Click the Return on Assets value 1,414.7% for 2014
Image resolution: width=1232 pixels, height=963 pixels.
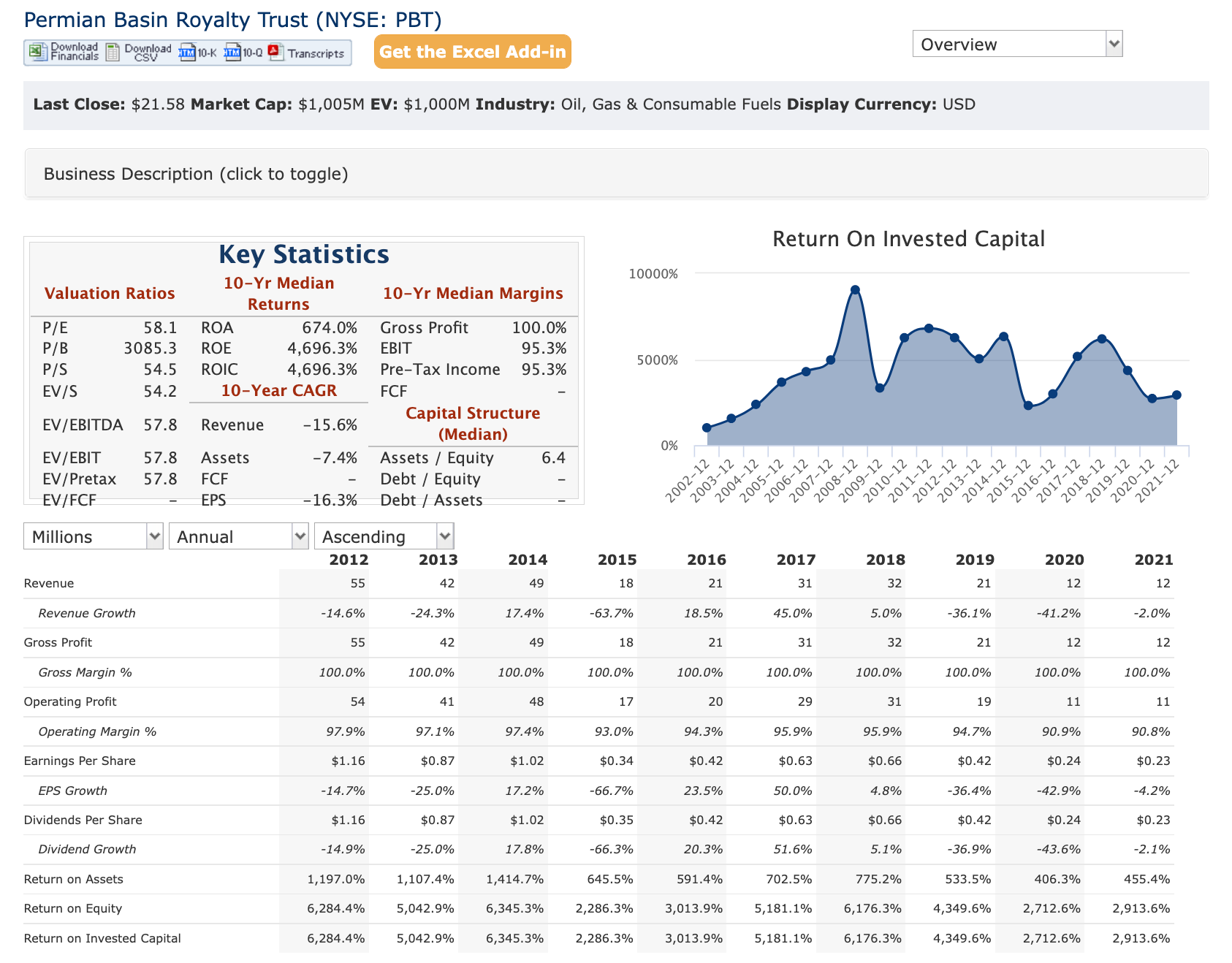click(515, 879)
